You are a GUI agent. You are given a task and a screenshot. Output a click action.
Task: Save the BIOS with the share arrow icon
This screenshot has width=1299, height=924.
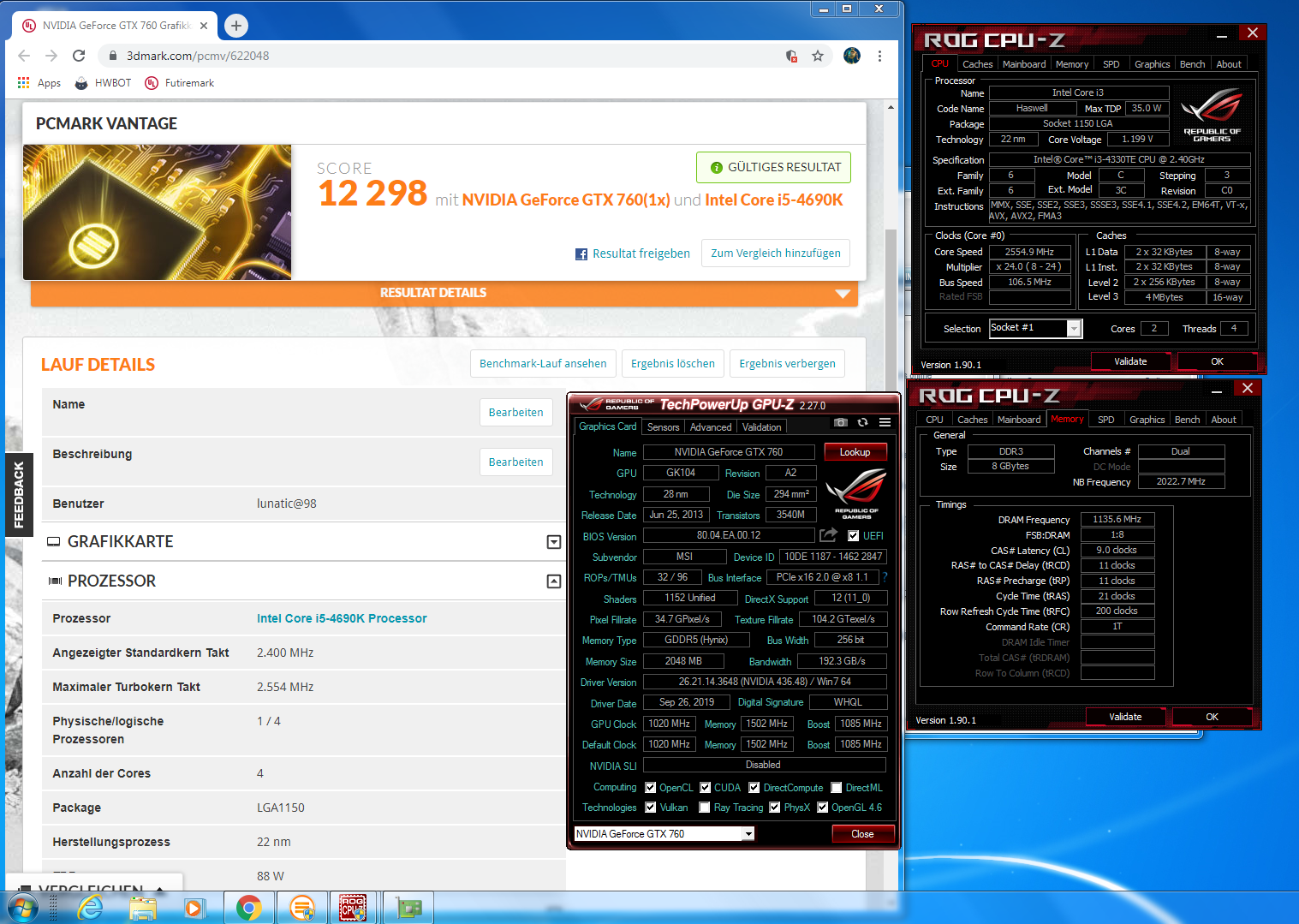pos(828,535)
